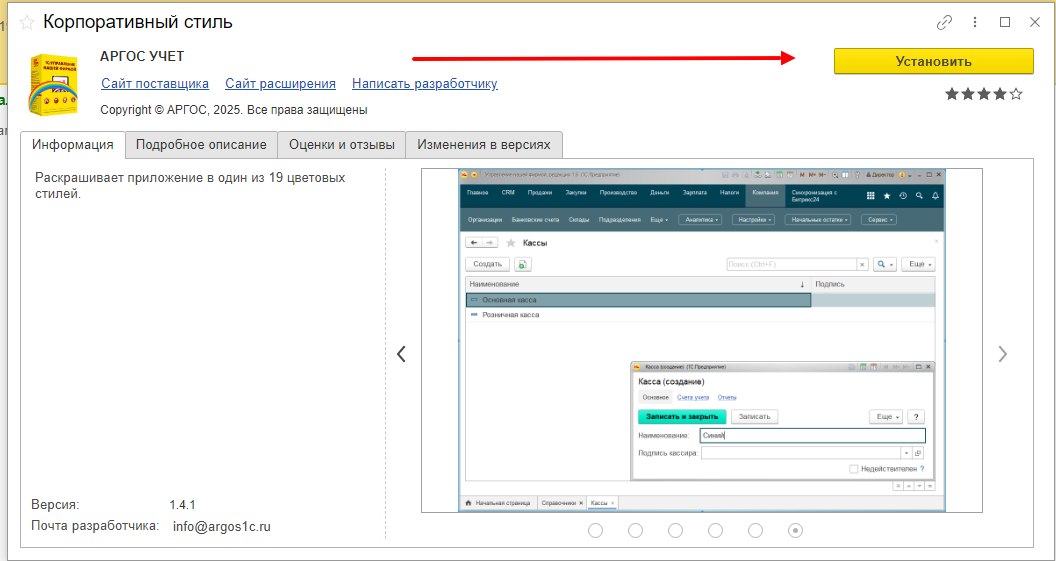Click the Copyright © АРГОС, 2025 text

pyautogui.click(x=234, y=110)
